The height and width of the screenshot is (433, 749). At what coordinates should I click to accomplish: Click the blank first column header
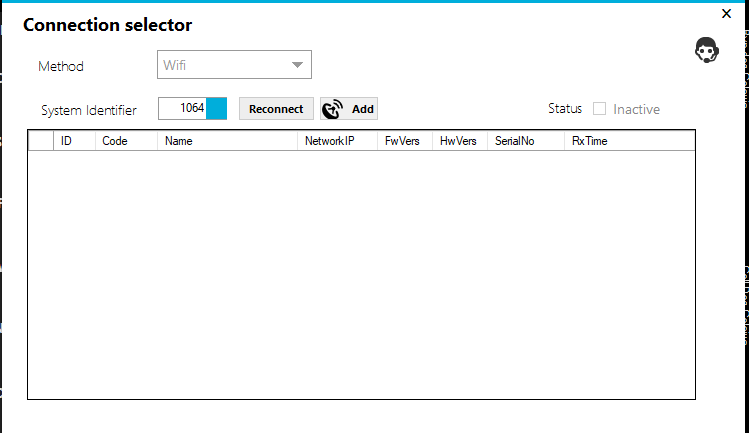click(x=41, y=141)
